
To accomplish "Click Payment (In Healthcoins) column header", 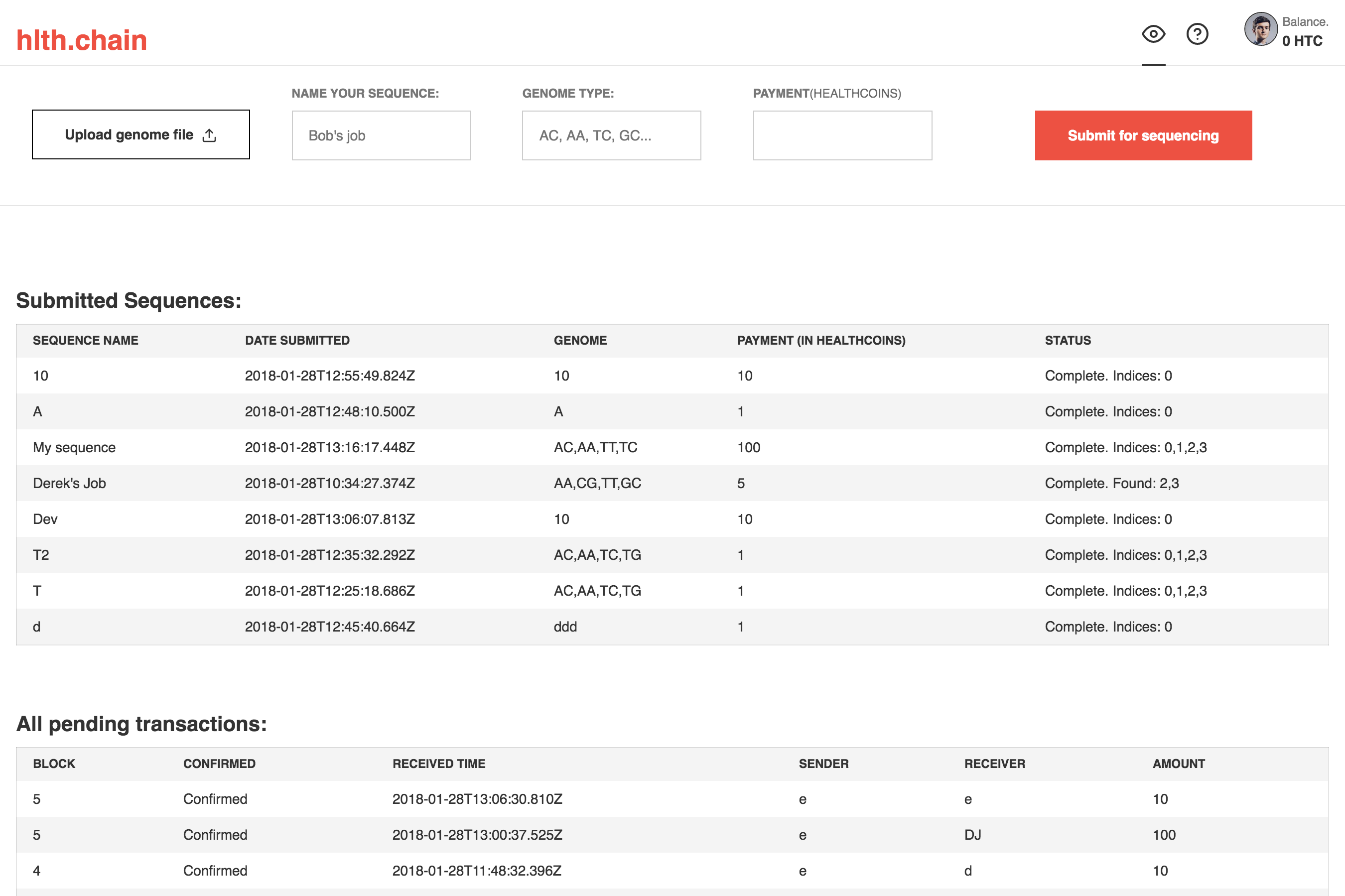I will tap(821, 341).
